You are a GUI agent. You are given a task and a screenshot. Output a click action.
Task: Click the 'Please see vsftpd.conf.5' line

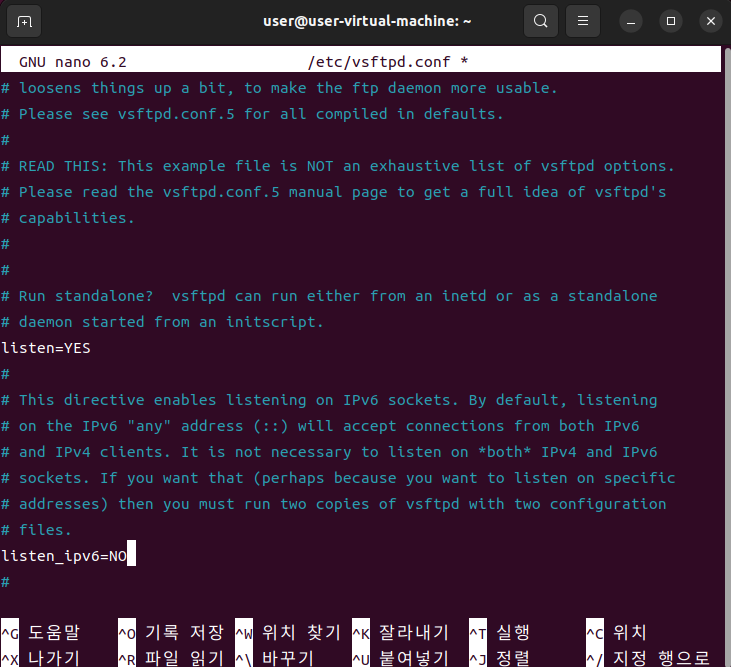pos(252,114)
